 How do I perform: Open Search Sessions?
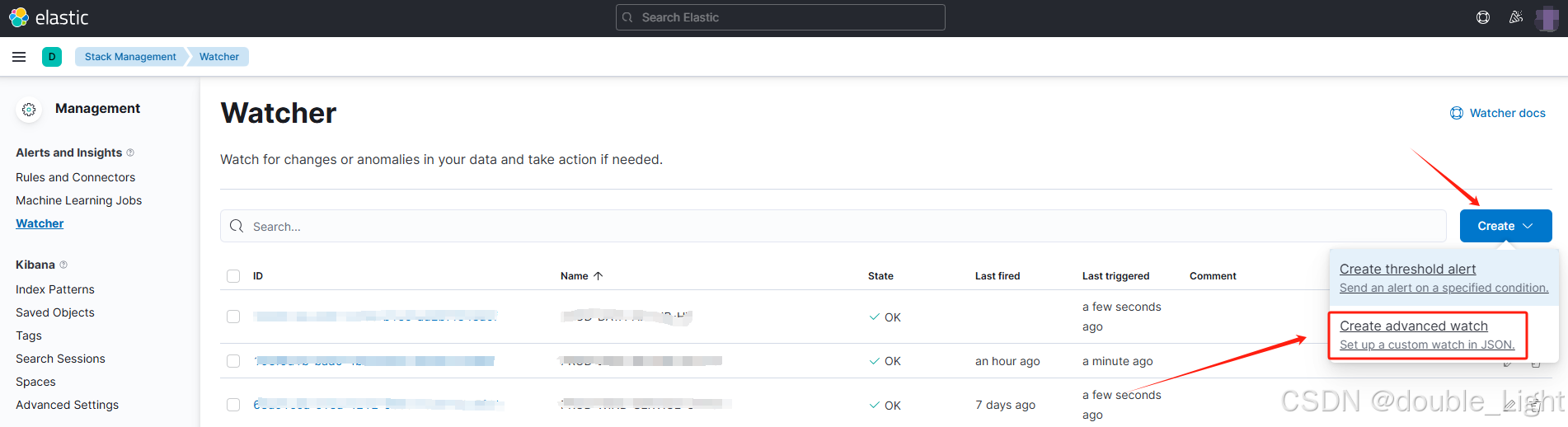pyautogui.click(x=60, y=359)
